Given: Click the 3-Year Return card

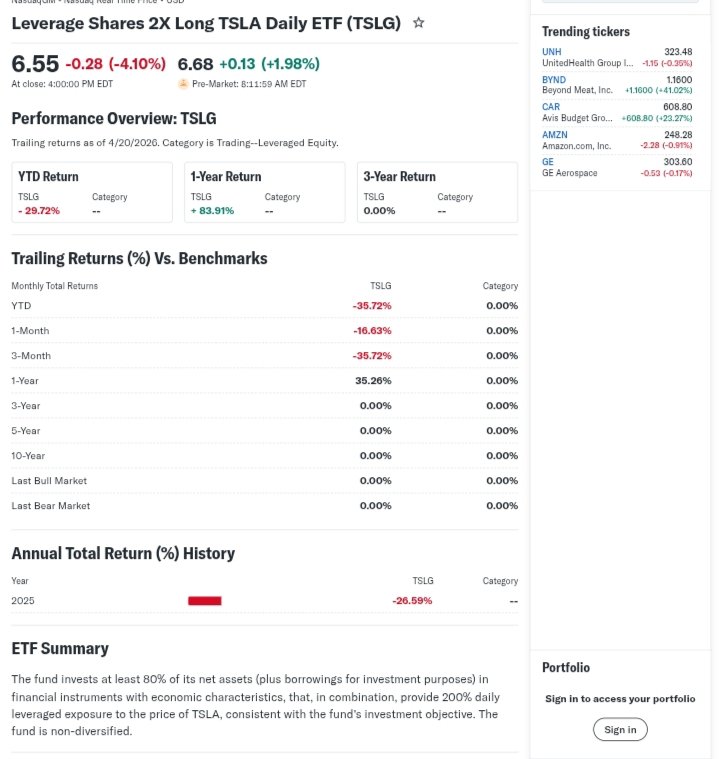Looking at the screenshot, I should tap(437, 192).
